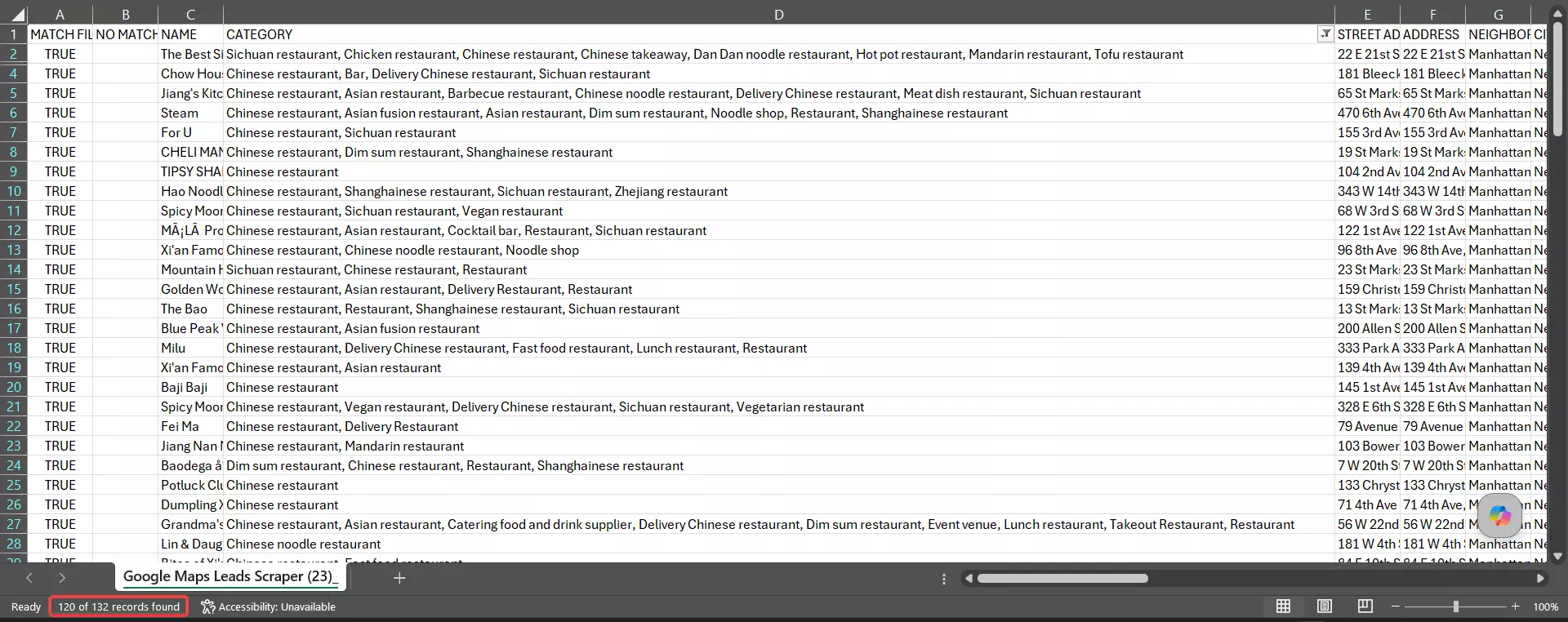The image size is (1568, 622).
Task: Select the '96 8th Ave' street address cell
Action: (1367, 250)
